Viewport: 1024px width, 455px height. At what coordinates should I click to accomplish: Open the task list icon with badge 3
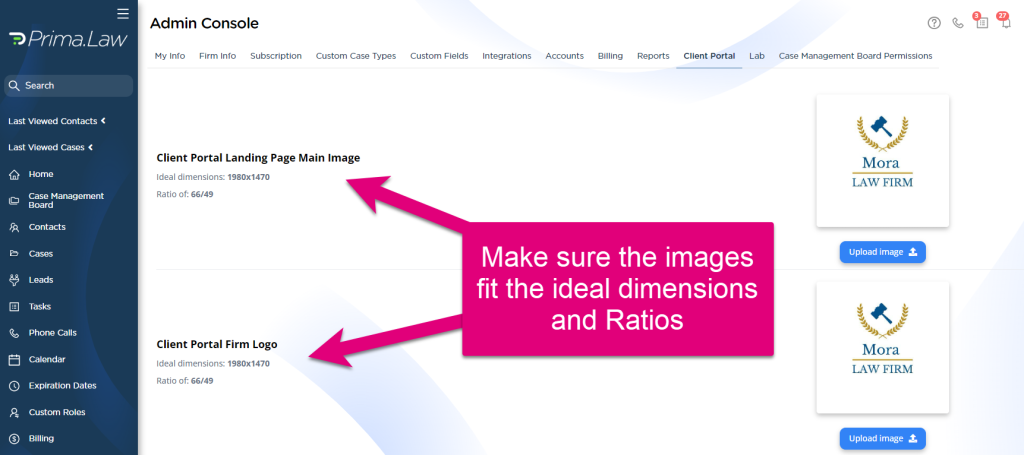pyautogui.click(x=982, y=22)
